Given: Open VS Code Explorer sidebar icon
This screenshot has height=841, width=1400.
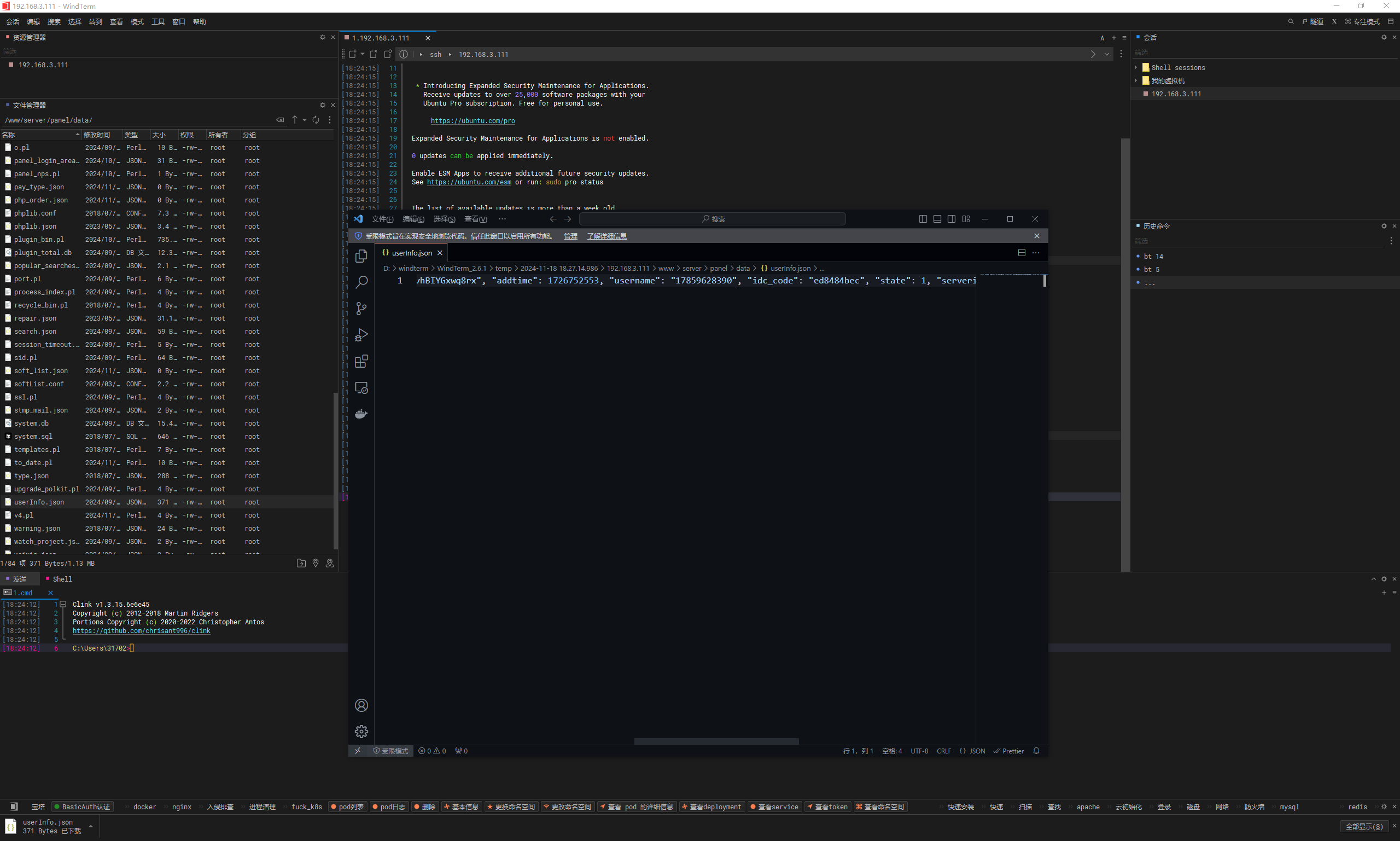Looking at the screenshot, I should pyautogui.click(x=361, y=256).
